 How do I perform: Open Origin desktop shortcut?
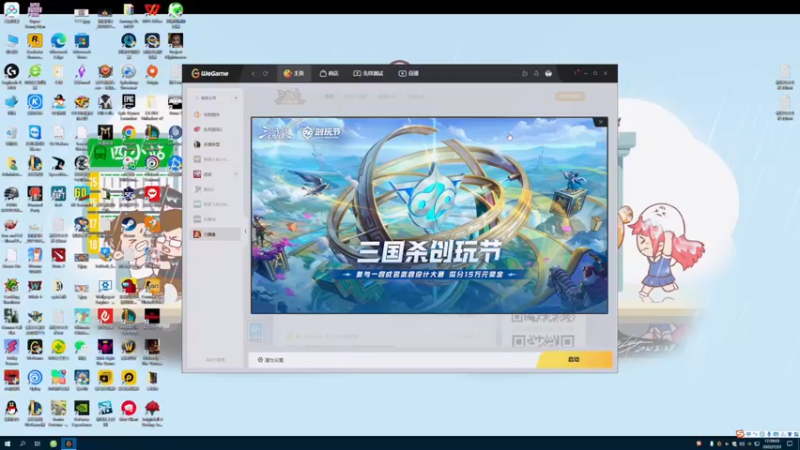[152, 76]
